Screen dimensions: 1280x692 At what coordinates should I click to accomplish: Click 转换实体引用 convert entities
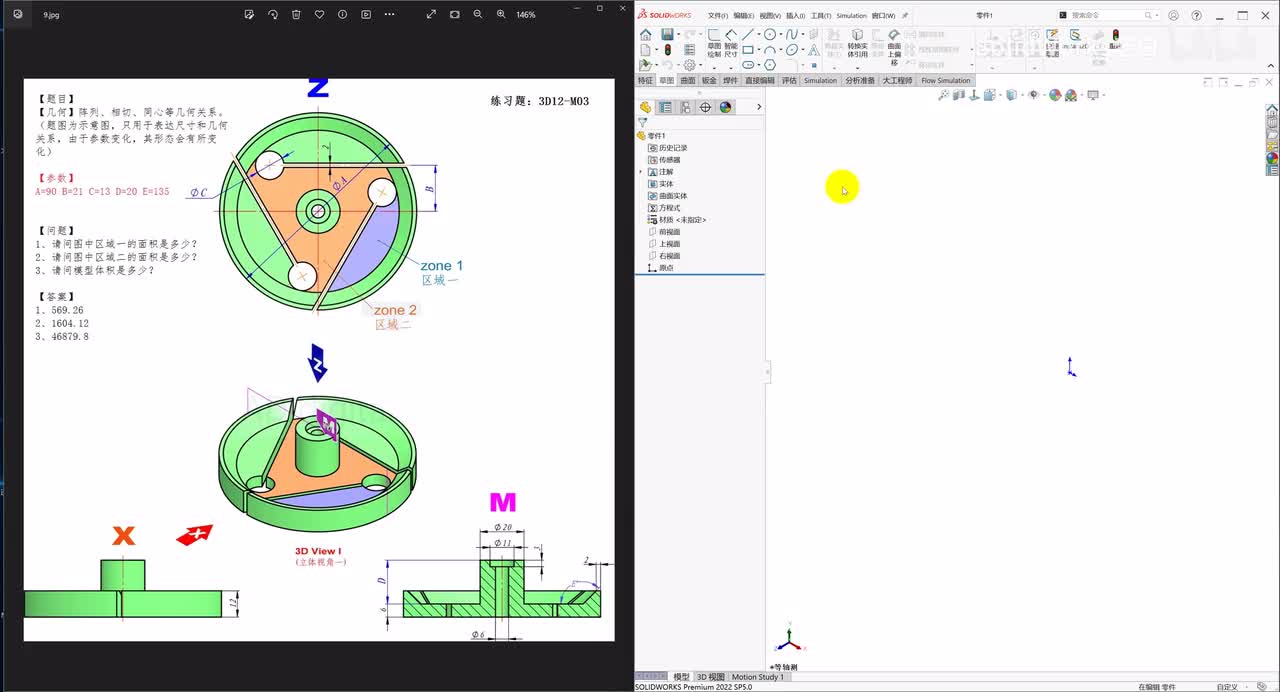(x=857, y=43)
